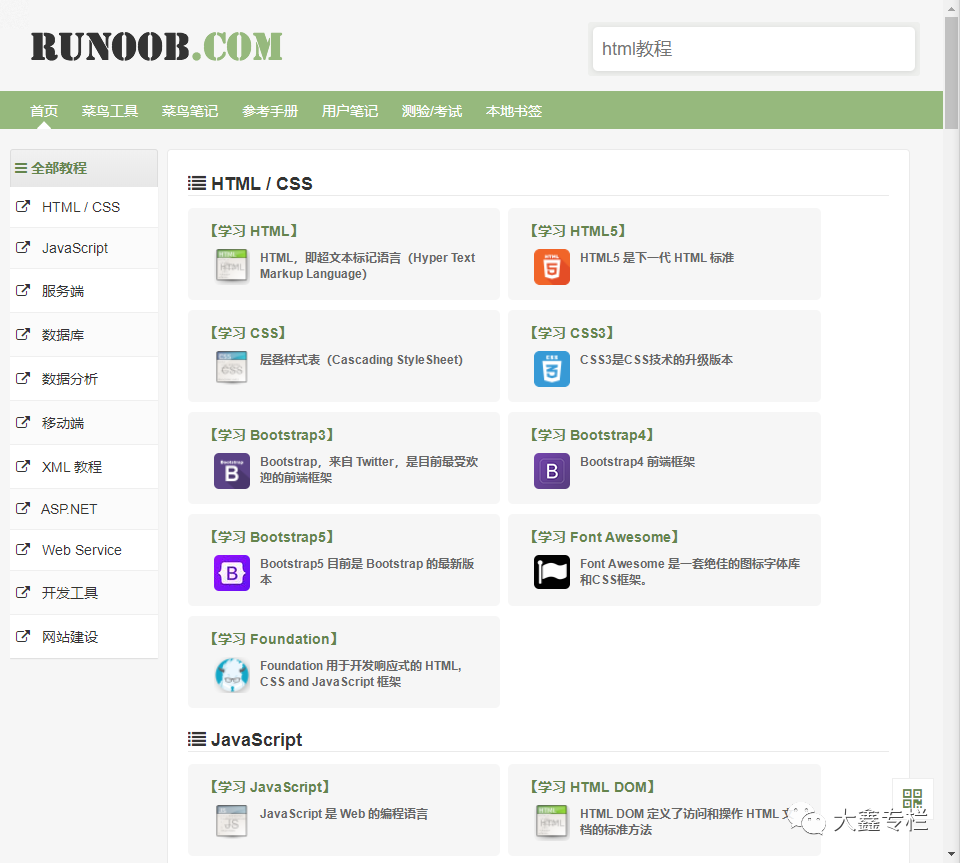The width and height of the screenshot is (960, 863).
Task: Open the 测验/考试 nav item
Action: 432,111
